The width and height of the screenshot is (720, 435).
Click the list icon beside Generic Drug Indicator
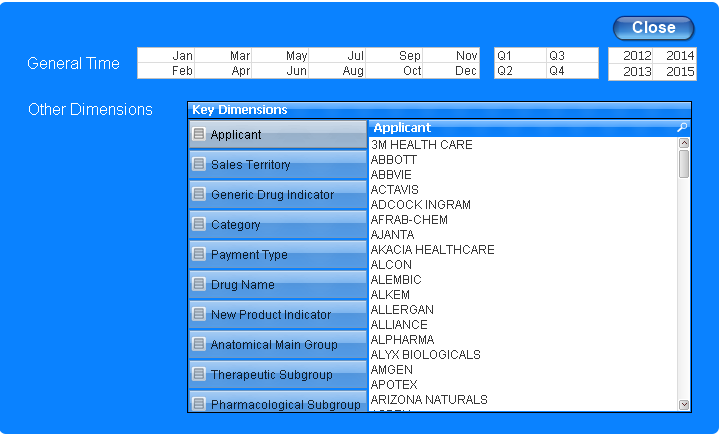[x=199, y=194]
